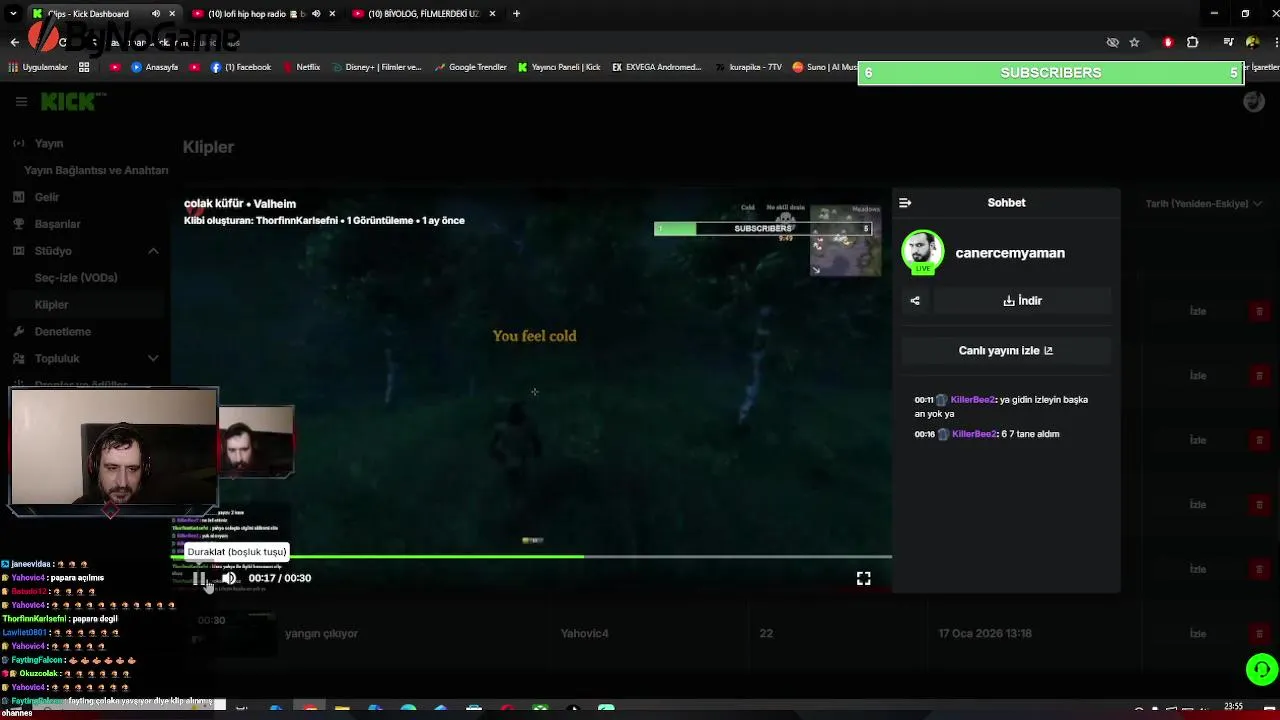Mute the clip volume icon

229,578
